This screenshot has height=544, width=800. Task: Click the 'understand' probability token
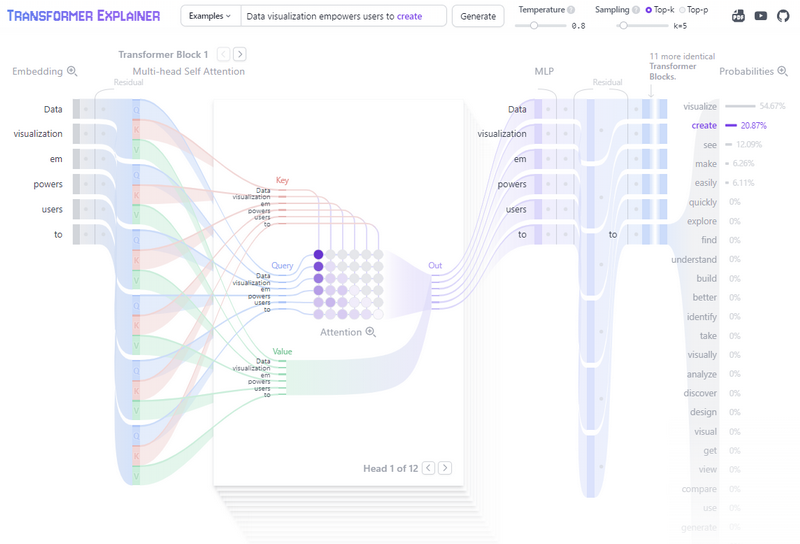click(x=694, y=259)
